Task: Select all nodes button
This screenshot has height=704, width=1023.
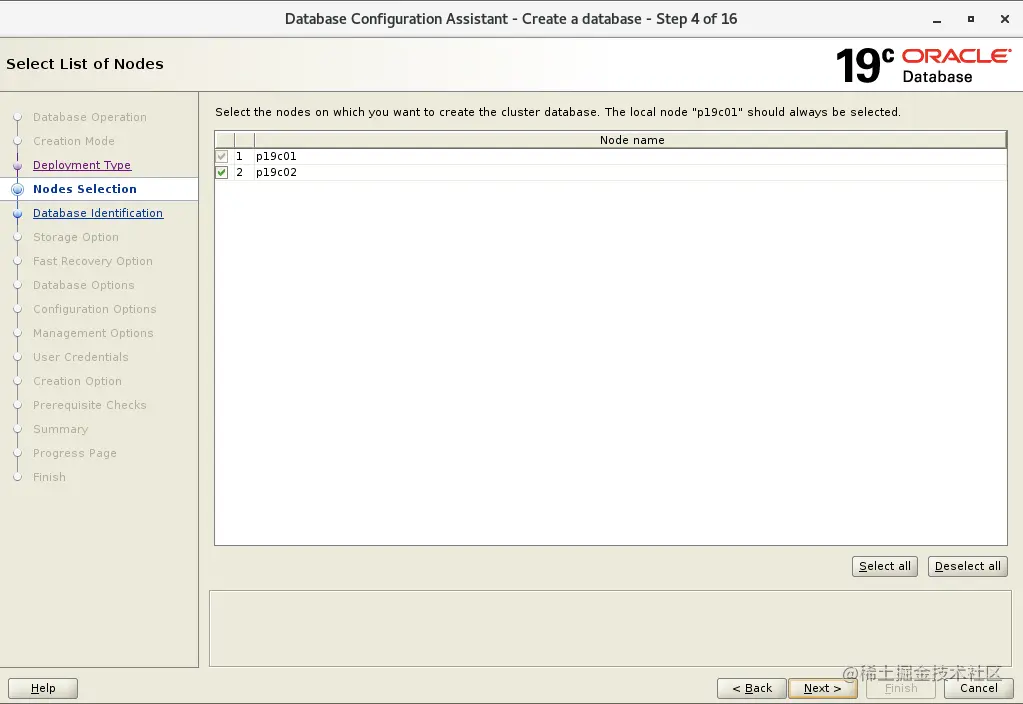Action: point(885,566)
